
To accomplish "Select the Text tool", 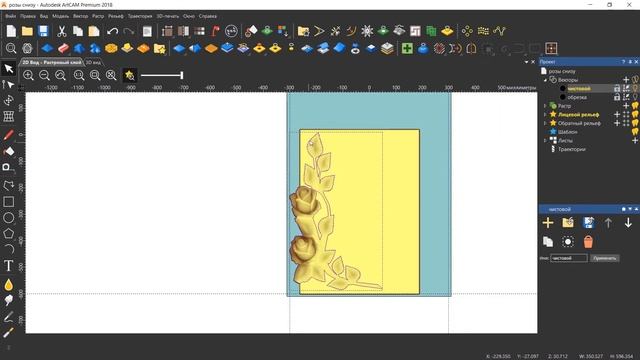I will click(8, 266).
